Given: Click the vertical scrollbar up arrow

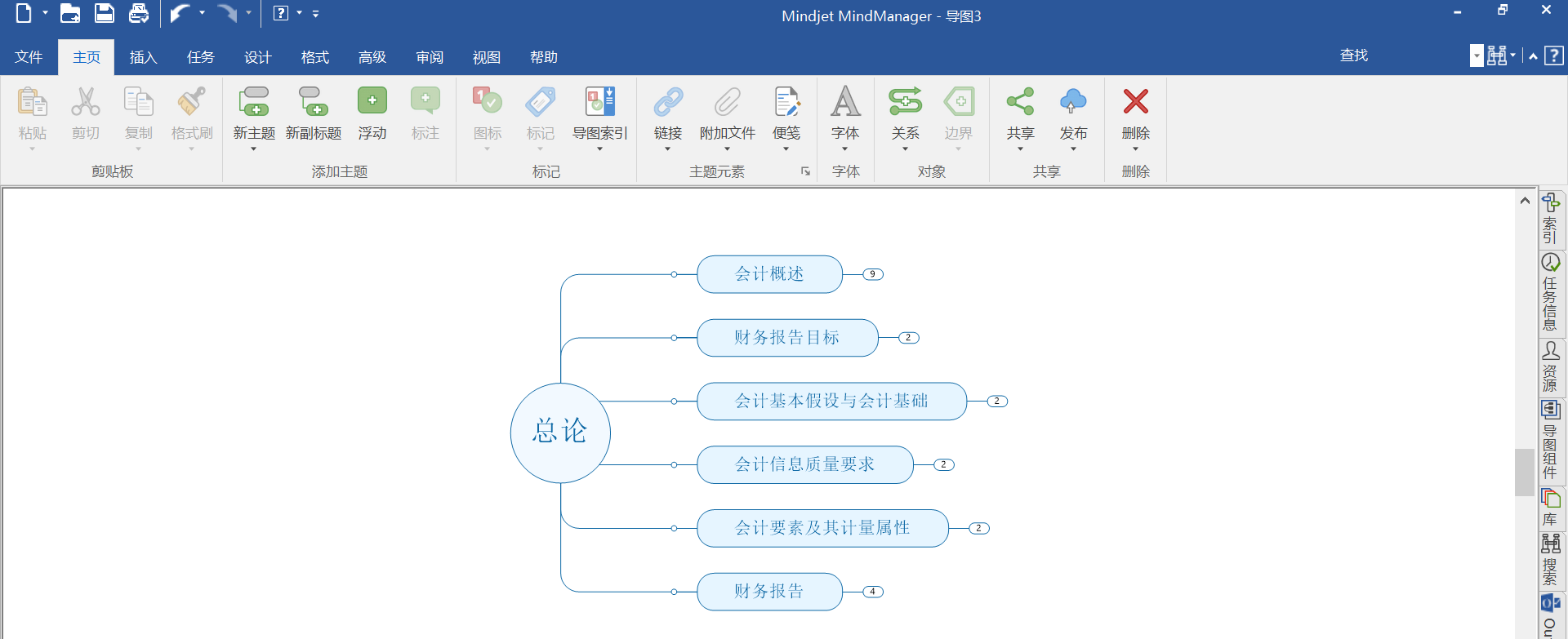Looking at the screenshot, I should 1525,200.
